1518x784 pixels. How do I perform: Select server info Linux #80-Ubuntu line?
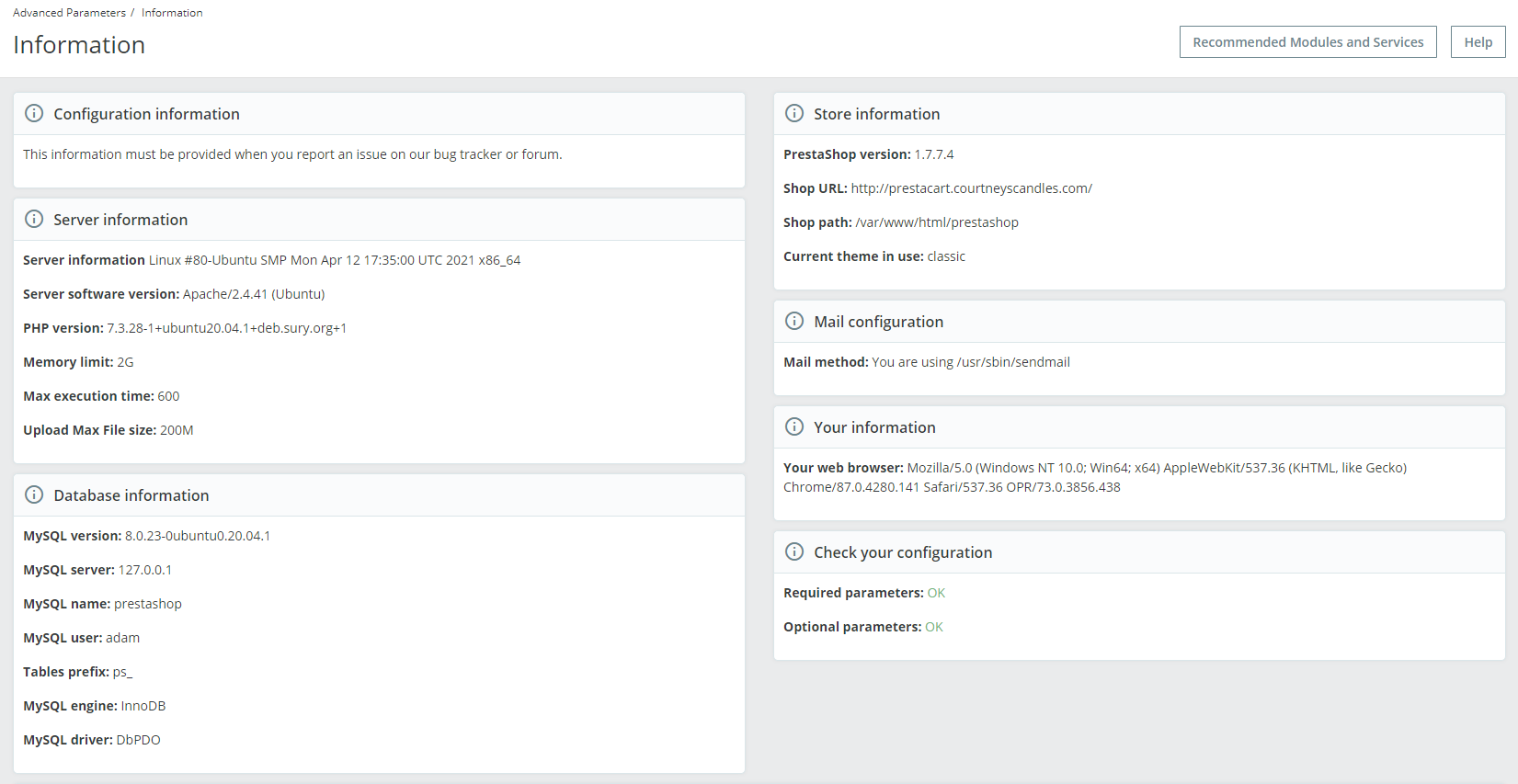coord(335,260)
